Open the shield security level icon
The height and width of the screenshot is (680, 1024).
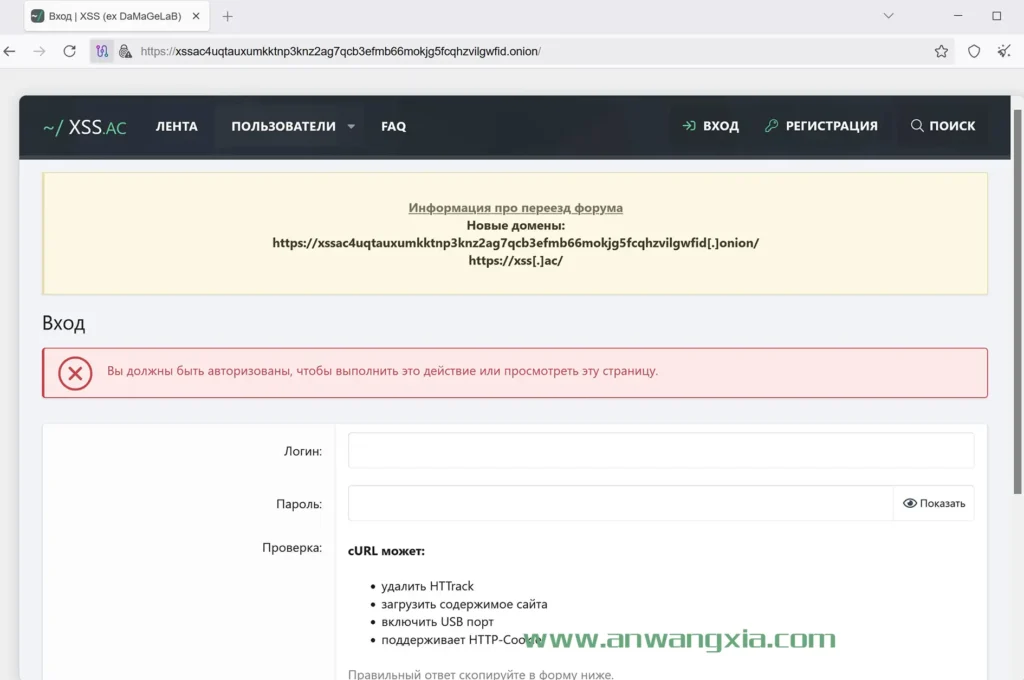point(974,51)
